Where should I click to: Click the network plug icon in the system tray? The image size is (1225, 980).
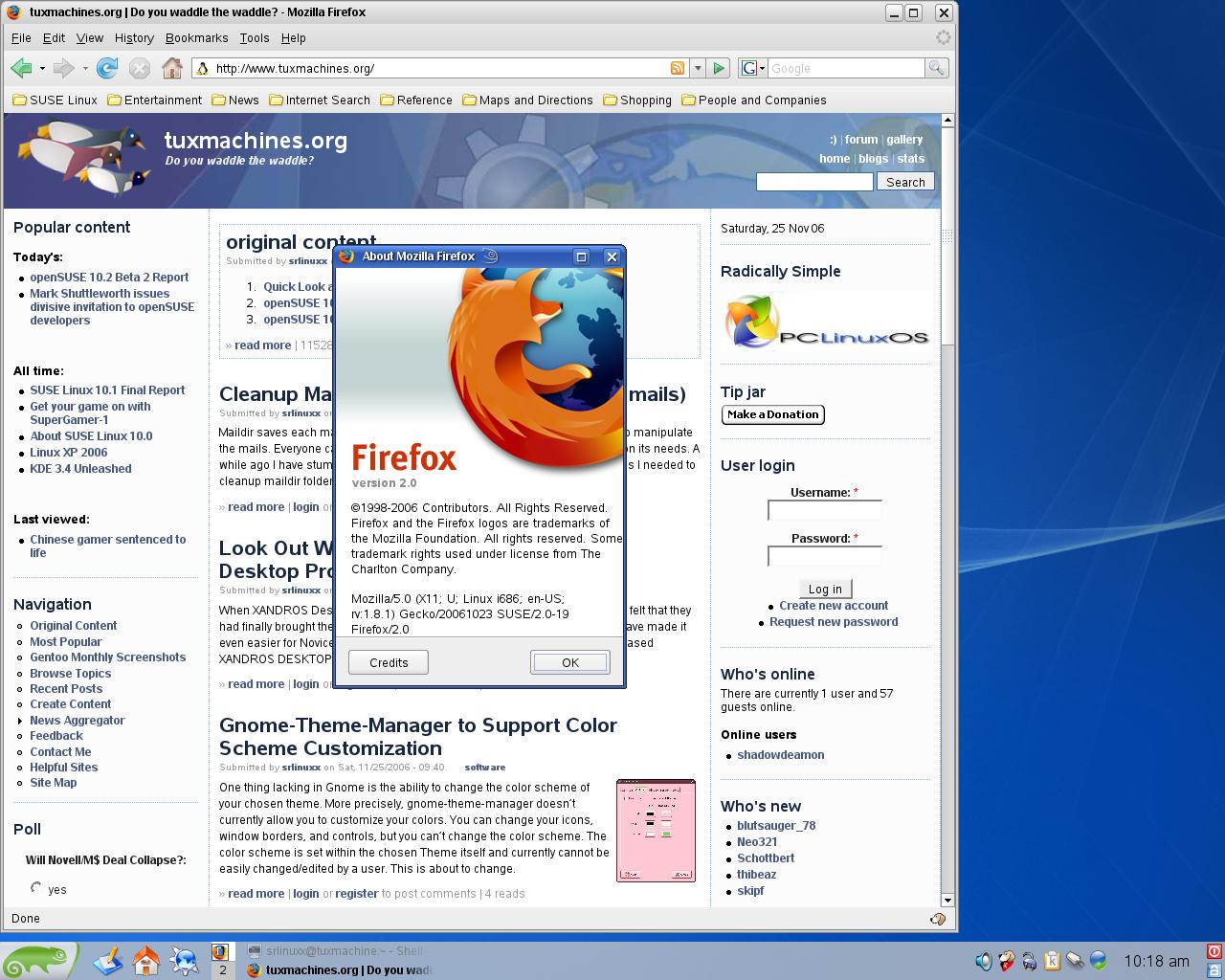[1075, 960]
